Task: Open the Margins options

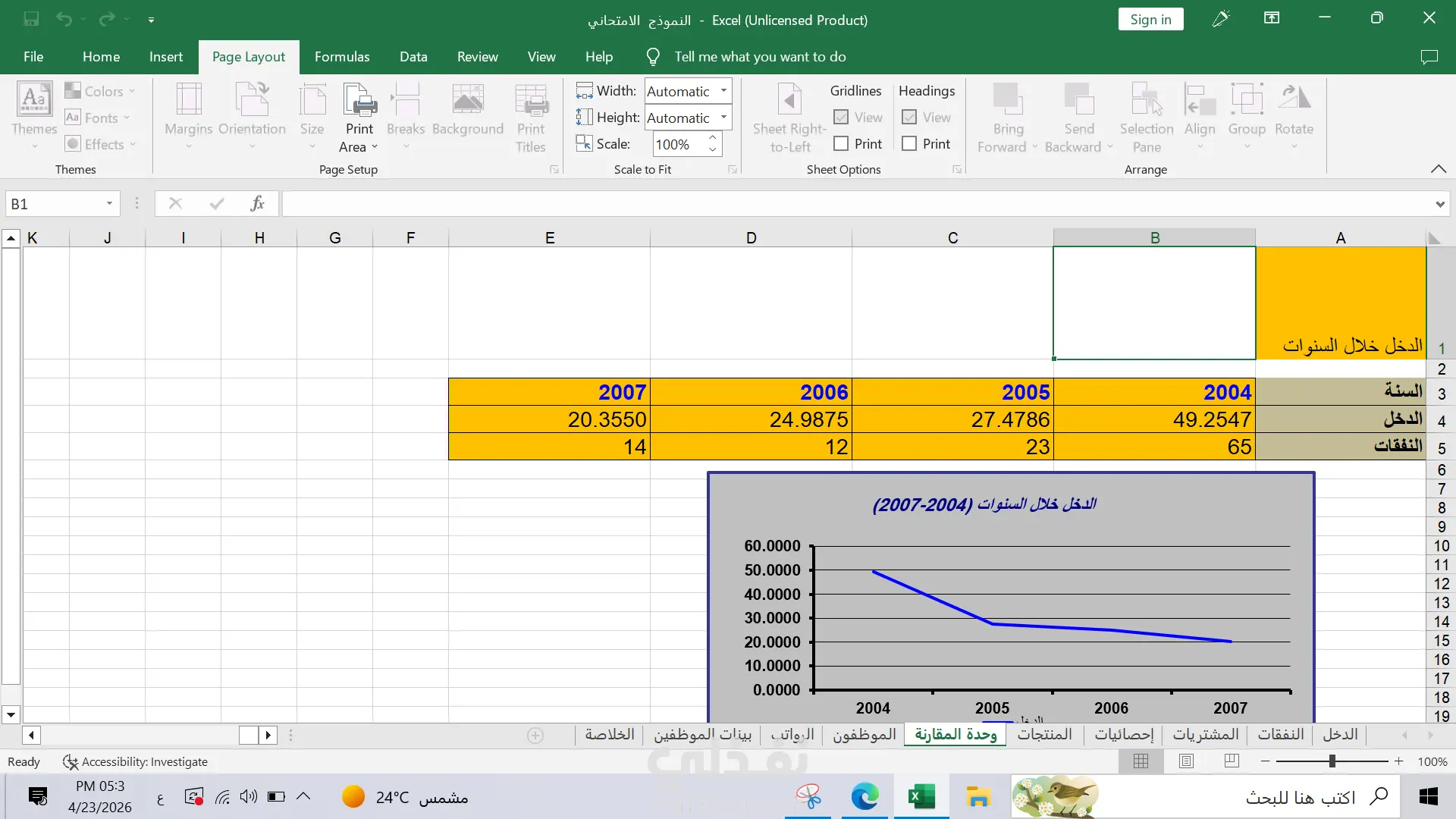Action: 189,115
